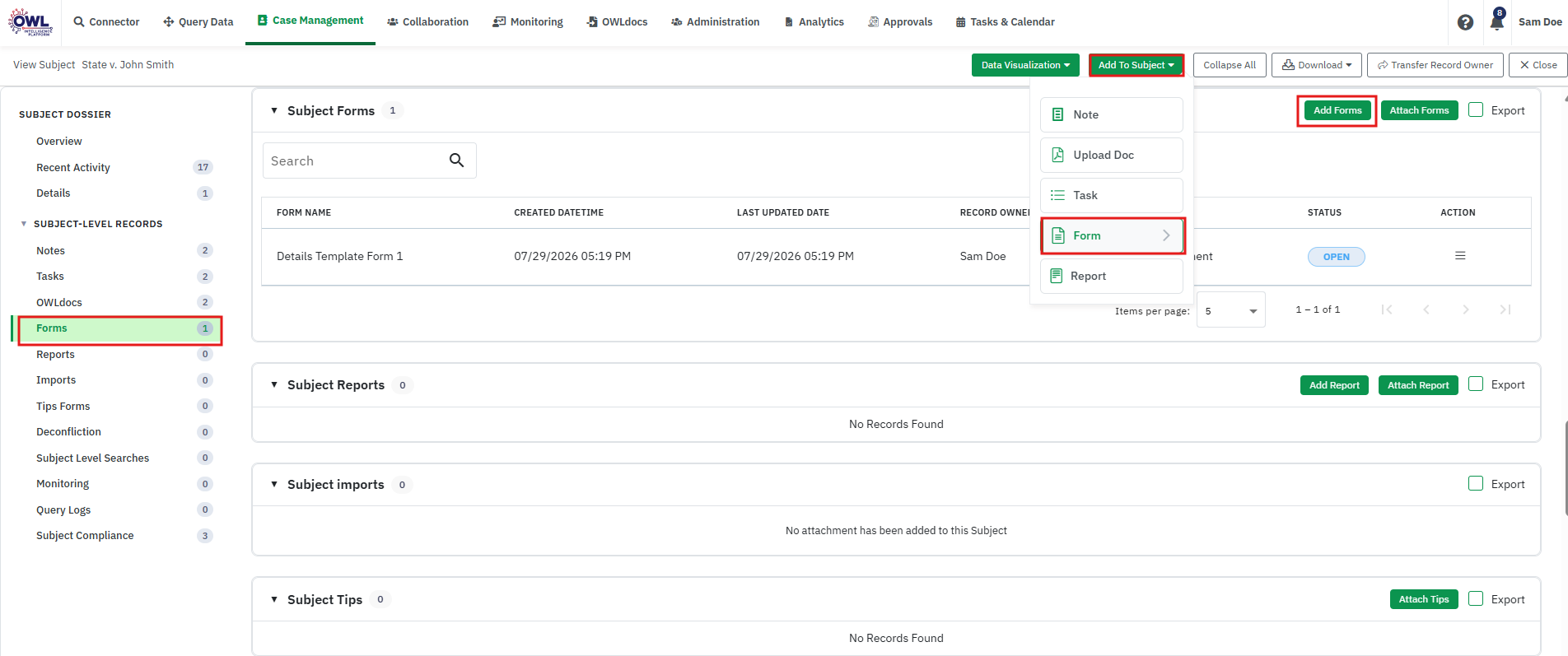Click the OWL Intelligence Platform logo

pos(30,21)
